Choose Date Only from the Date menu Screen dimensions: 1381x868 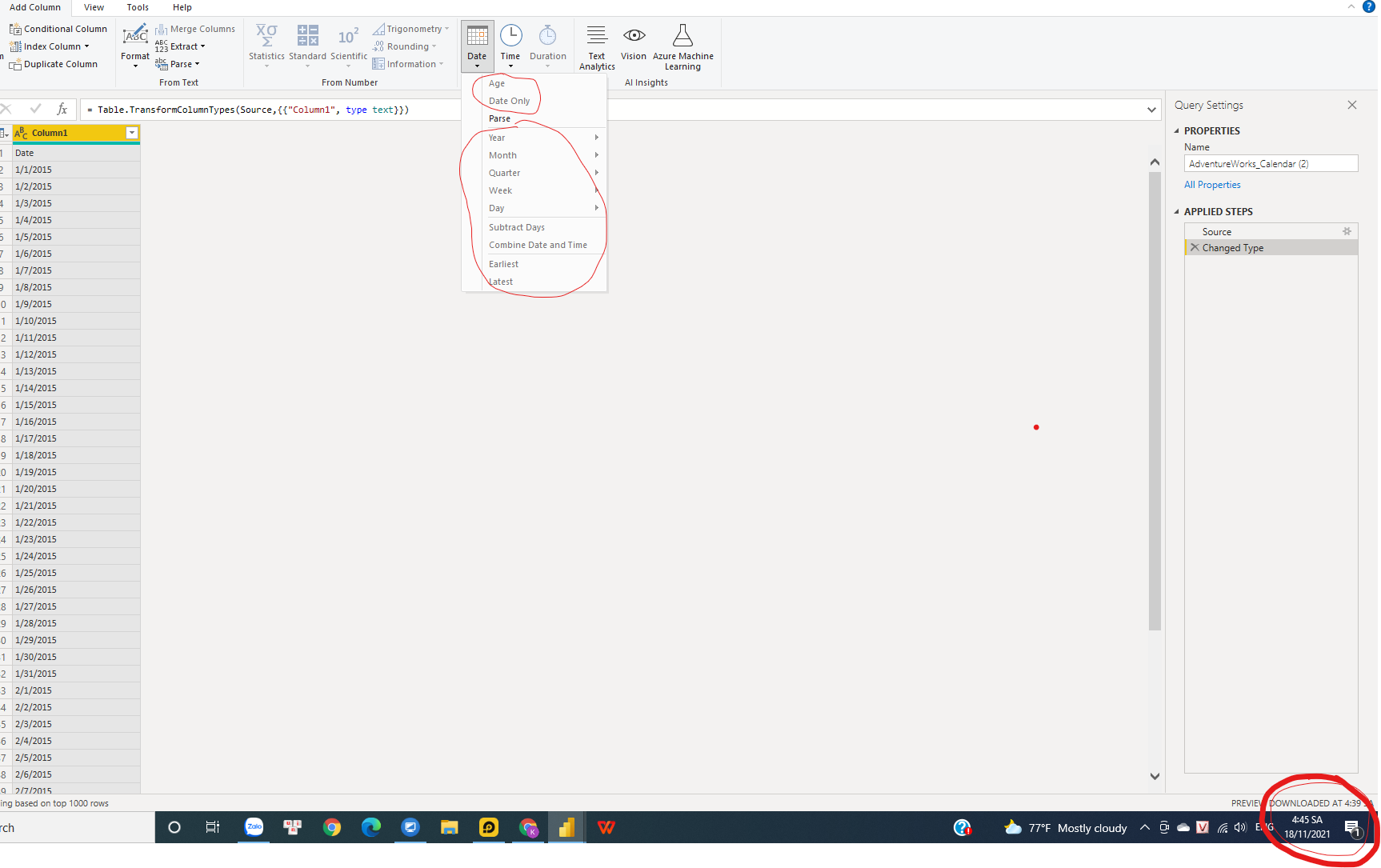(534, 101)
